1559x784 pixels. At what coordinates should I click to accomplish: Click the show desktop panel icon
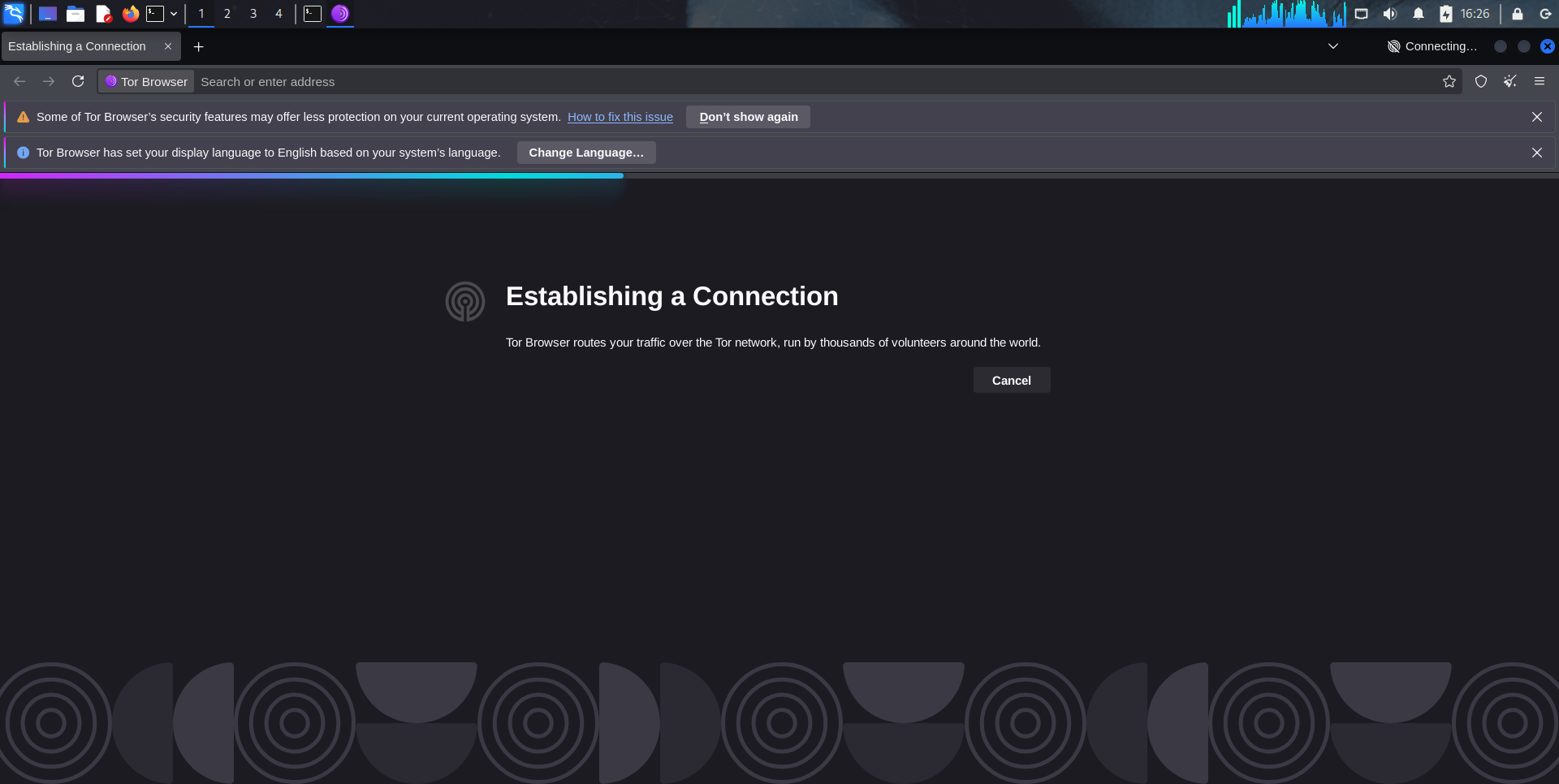[x=48, y=14]
